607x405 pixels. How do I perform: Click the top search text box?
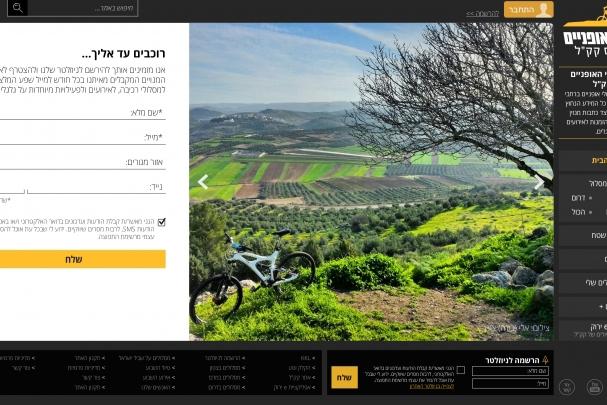coord(83,8)
